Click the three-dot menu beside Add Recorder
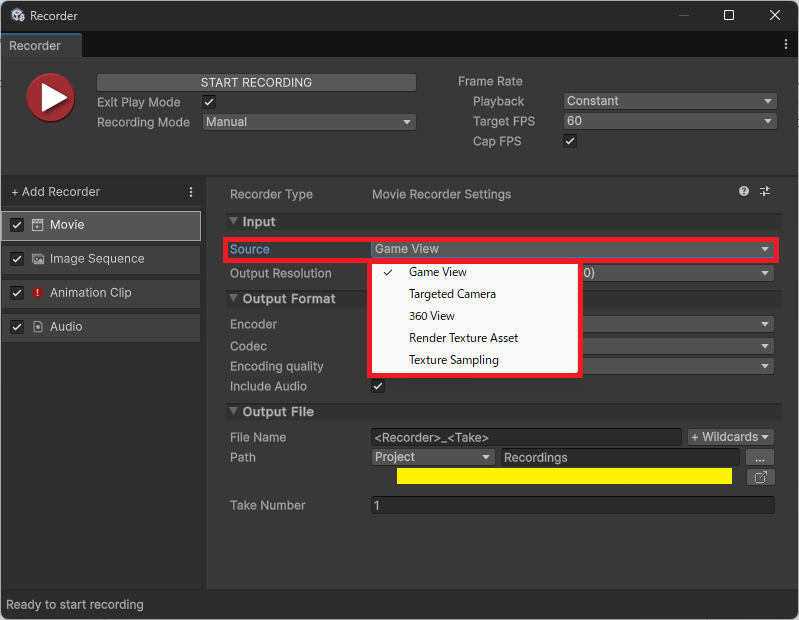This screenshot has width=799, height=620. (x=191, y=192)
